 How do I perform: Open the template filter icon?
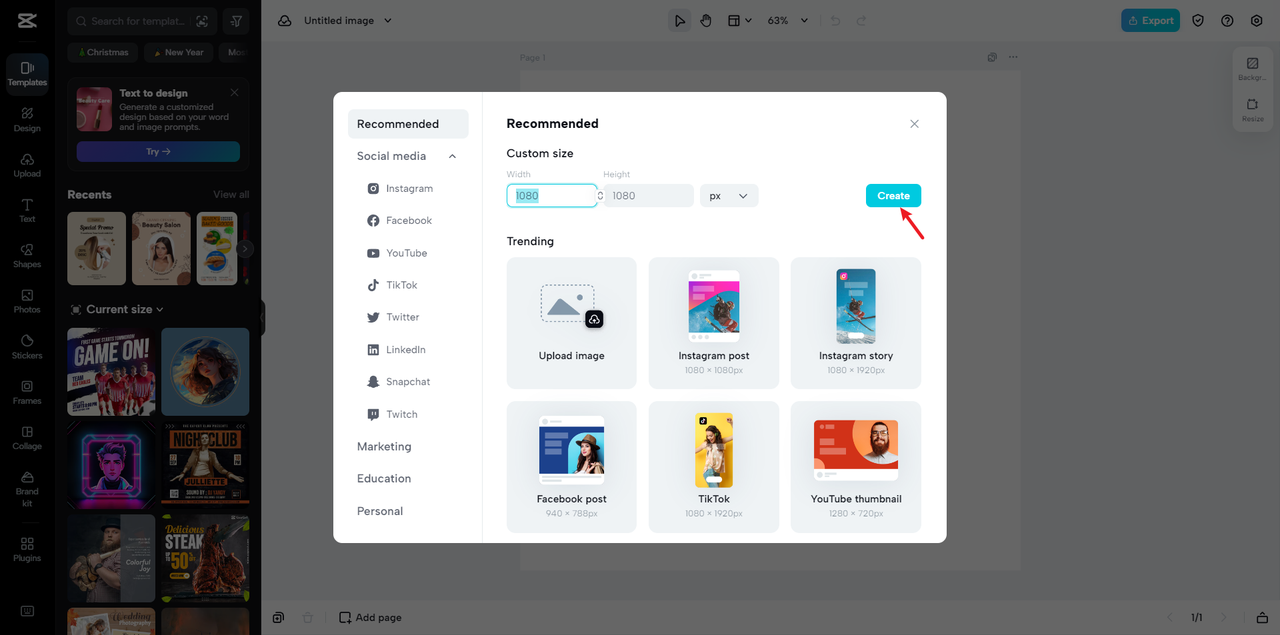tap(236, 21)
